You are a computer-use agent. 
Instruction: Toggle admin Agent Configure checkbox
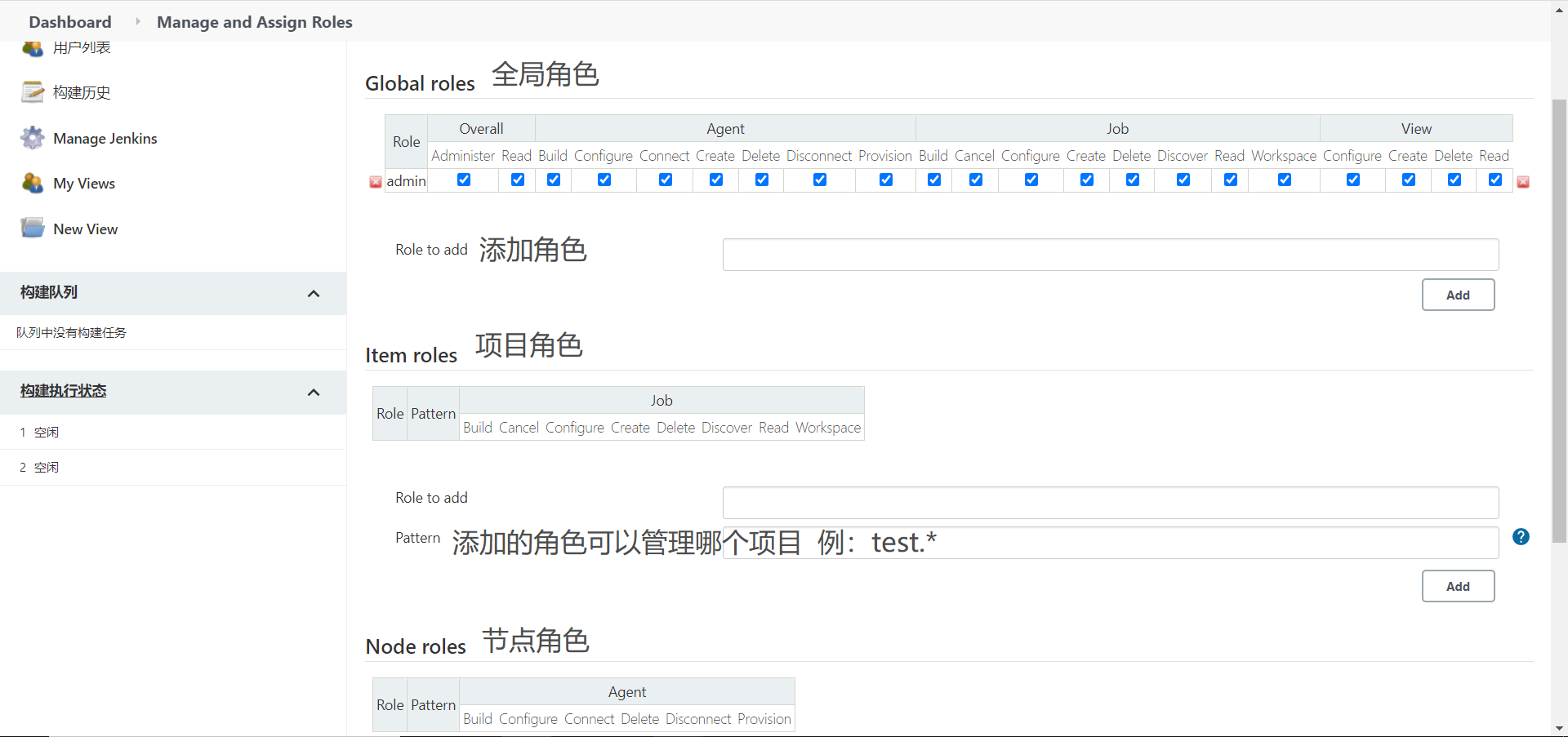(604, 180)
